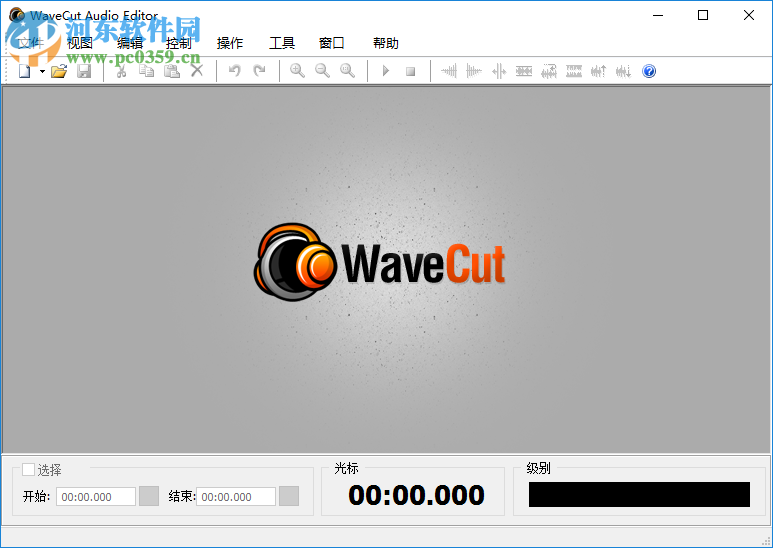Image resolution: width=773 pixels, height=548 pixels.
Task: Open an audio file via folder icon
Action: click(59, 71)
